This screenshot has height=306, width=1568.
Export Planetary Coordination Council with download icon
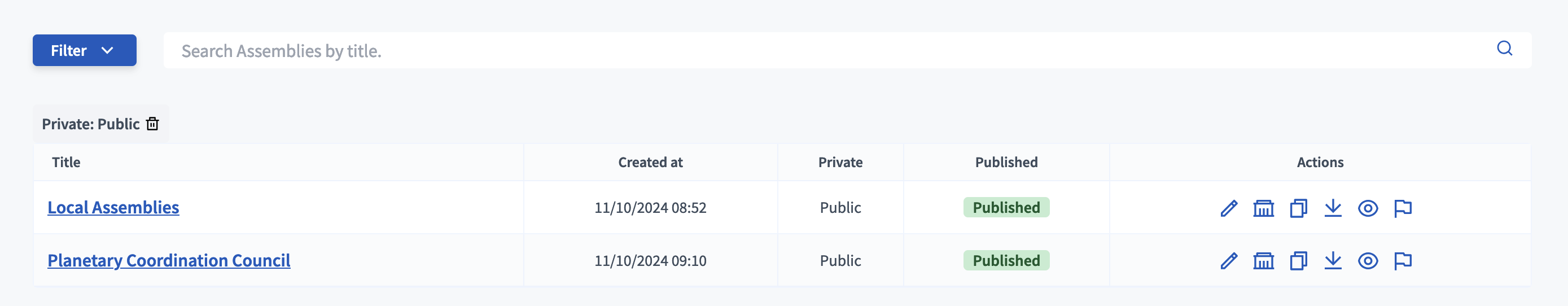tap(1333, 261)
